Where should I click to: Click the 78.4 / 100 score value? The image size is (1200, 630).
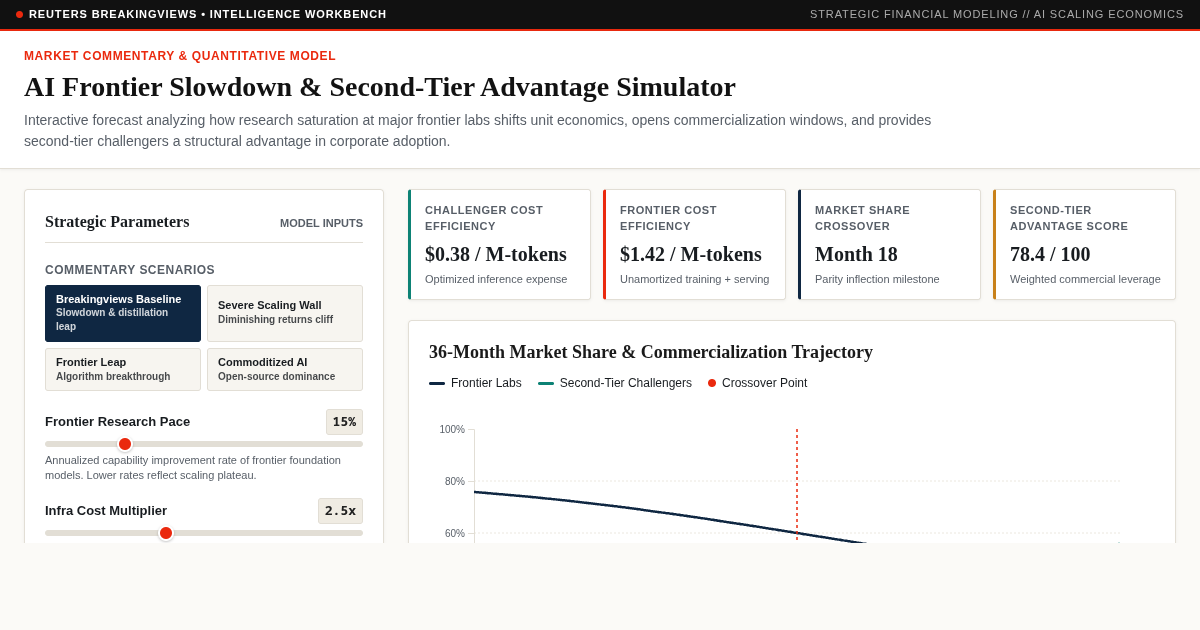coord(1050,254)
